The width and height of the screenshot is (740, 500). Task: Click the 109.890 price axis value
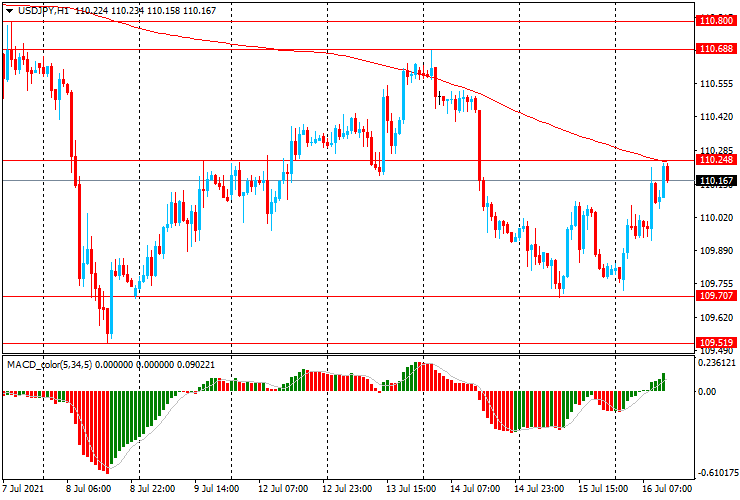[716, 251]
